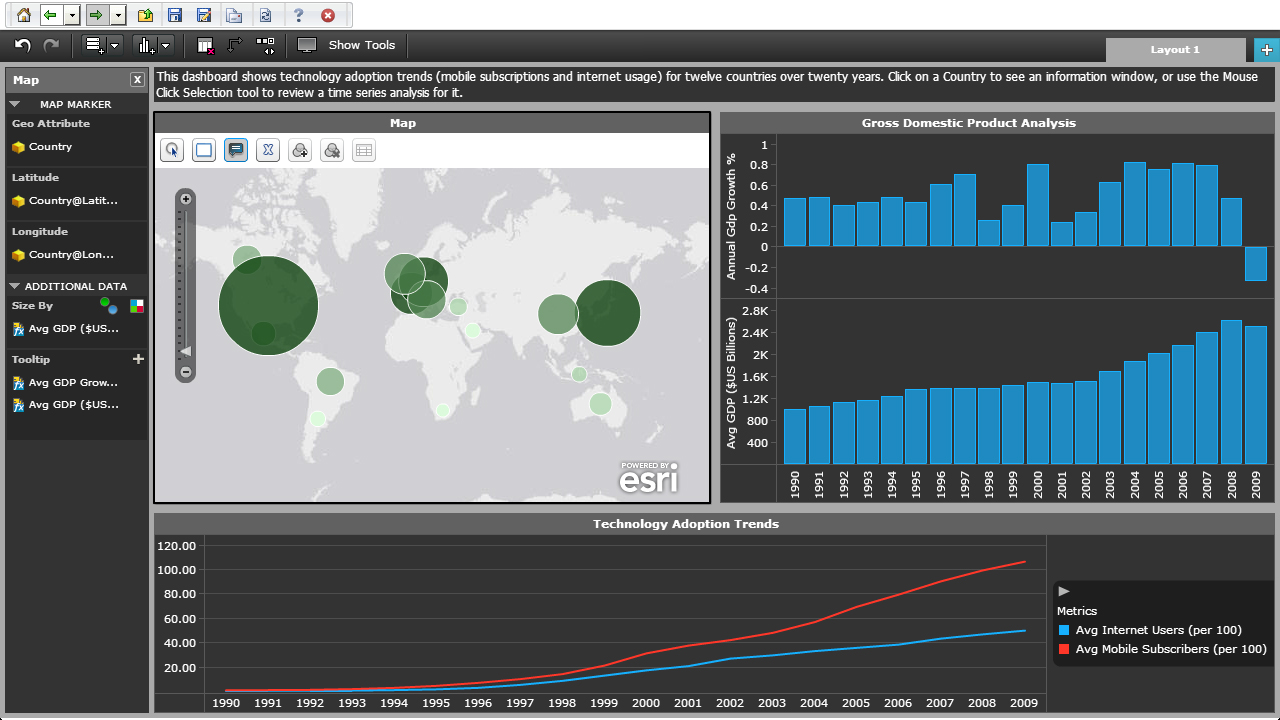Image resolution: width=1280 pixels, height=720 pixels.
Task: Zoom in on map with plus
Action: click(x=185, y=199)
